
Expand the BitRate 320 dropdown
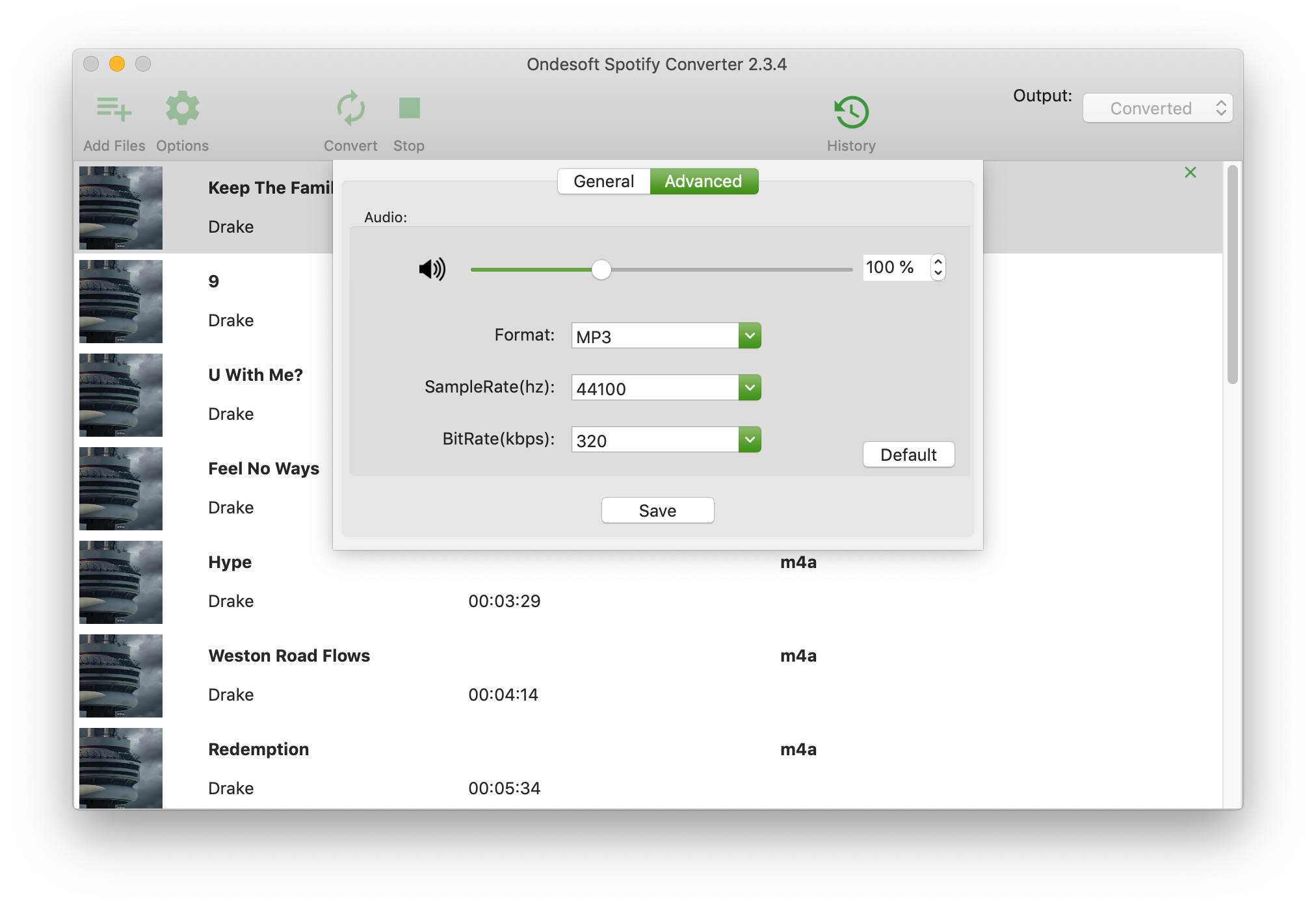(750, 440)
